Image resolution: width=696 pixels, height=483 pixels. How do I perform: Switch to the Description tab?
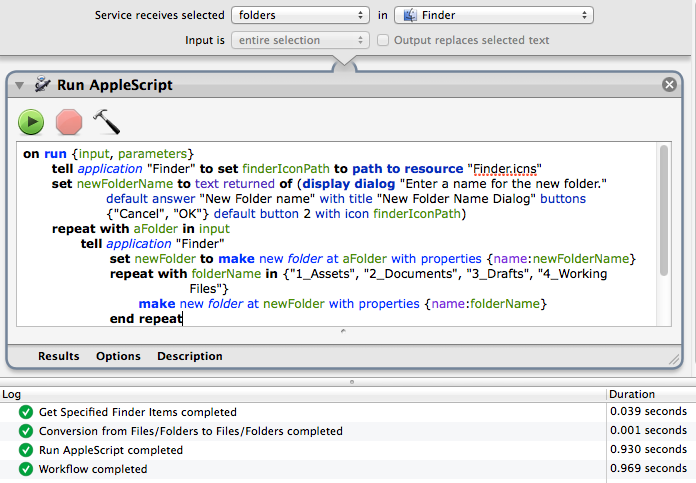tap(190, 356)
